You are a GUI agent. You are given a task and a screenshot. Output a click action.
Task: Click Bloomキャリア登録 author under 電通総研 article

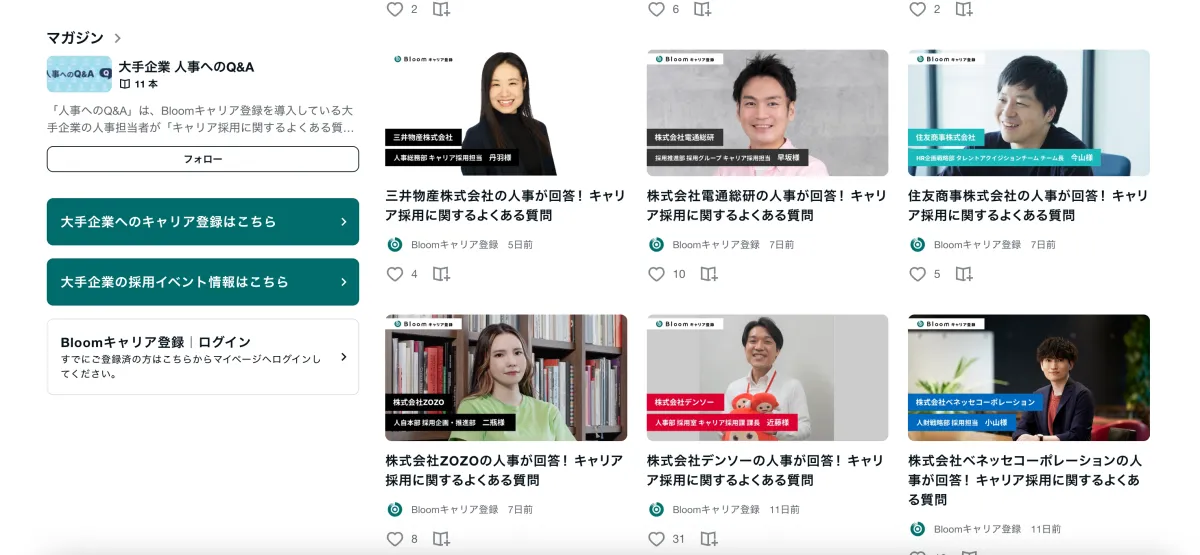[715, 244]
